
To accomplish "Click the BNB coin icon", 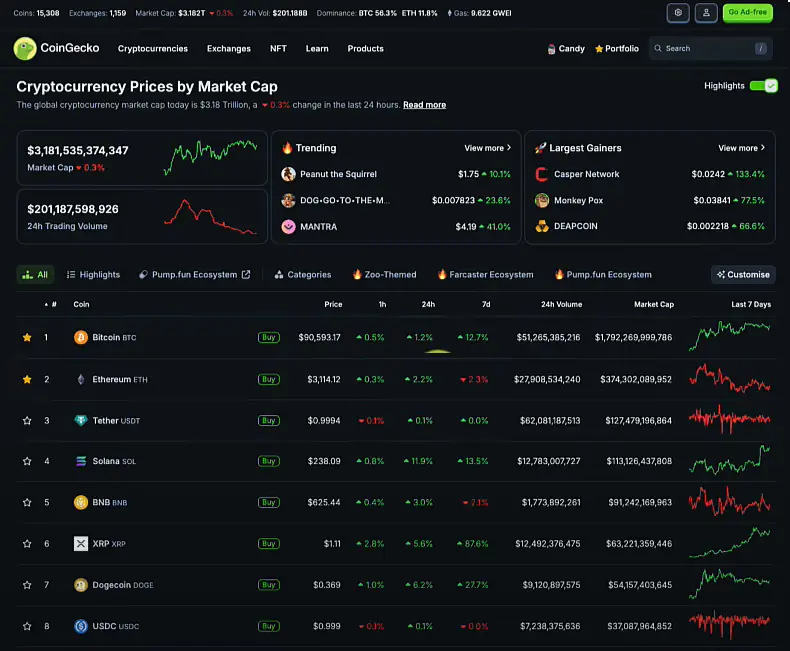I will click(81, 502).
